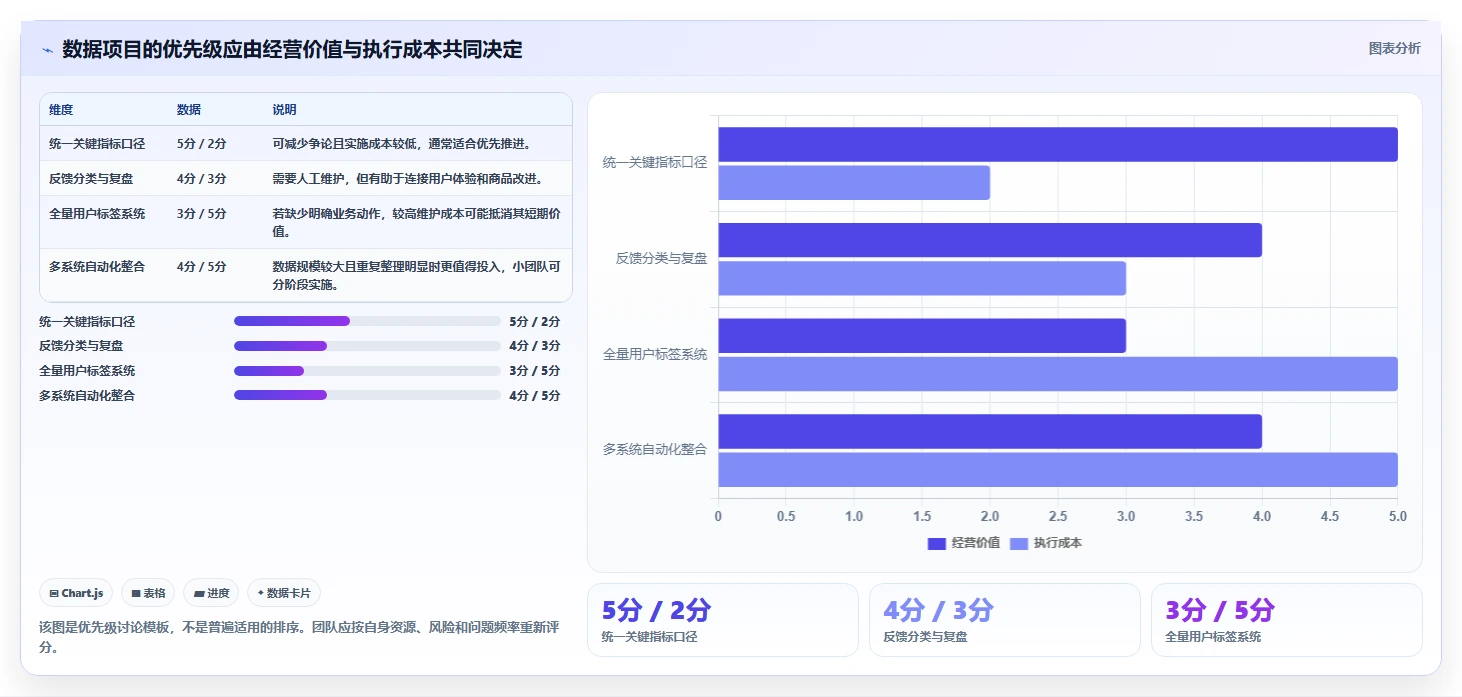
Task: Click the 多系统自动化整合 chart axis label
Action: coord(655,450)
